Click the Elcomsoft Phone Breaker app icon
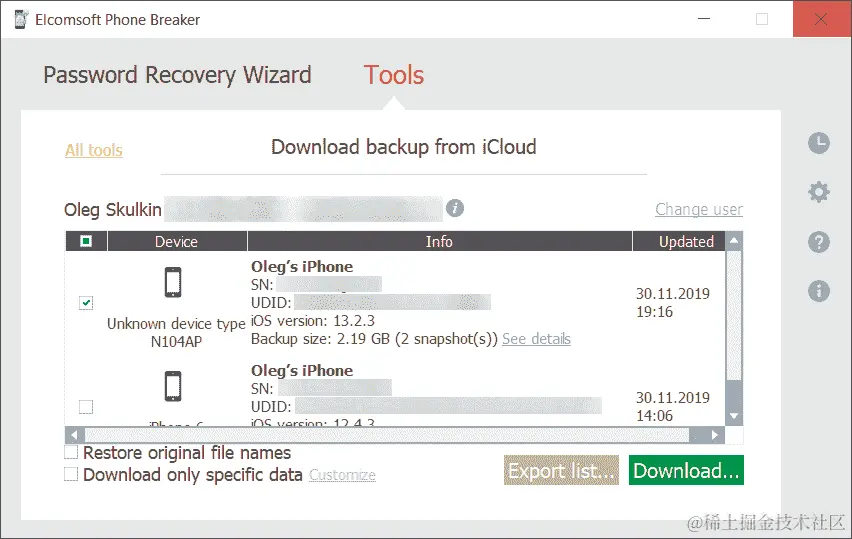The width and height of the screenshot is (852, 539). click(21, 19)
